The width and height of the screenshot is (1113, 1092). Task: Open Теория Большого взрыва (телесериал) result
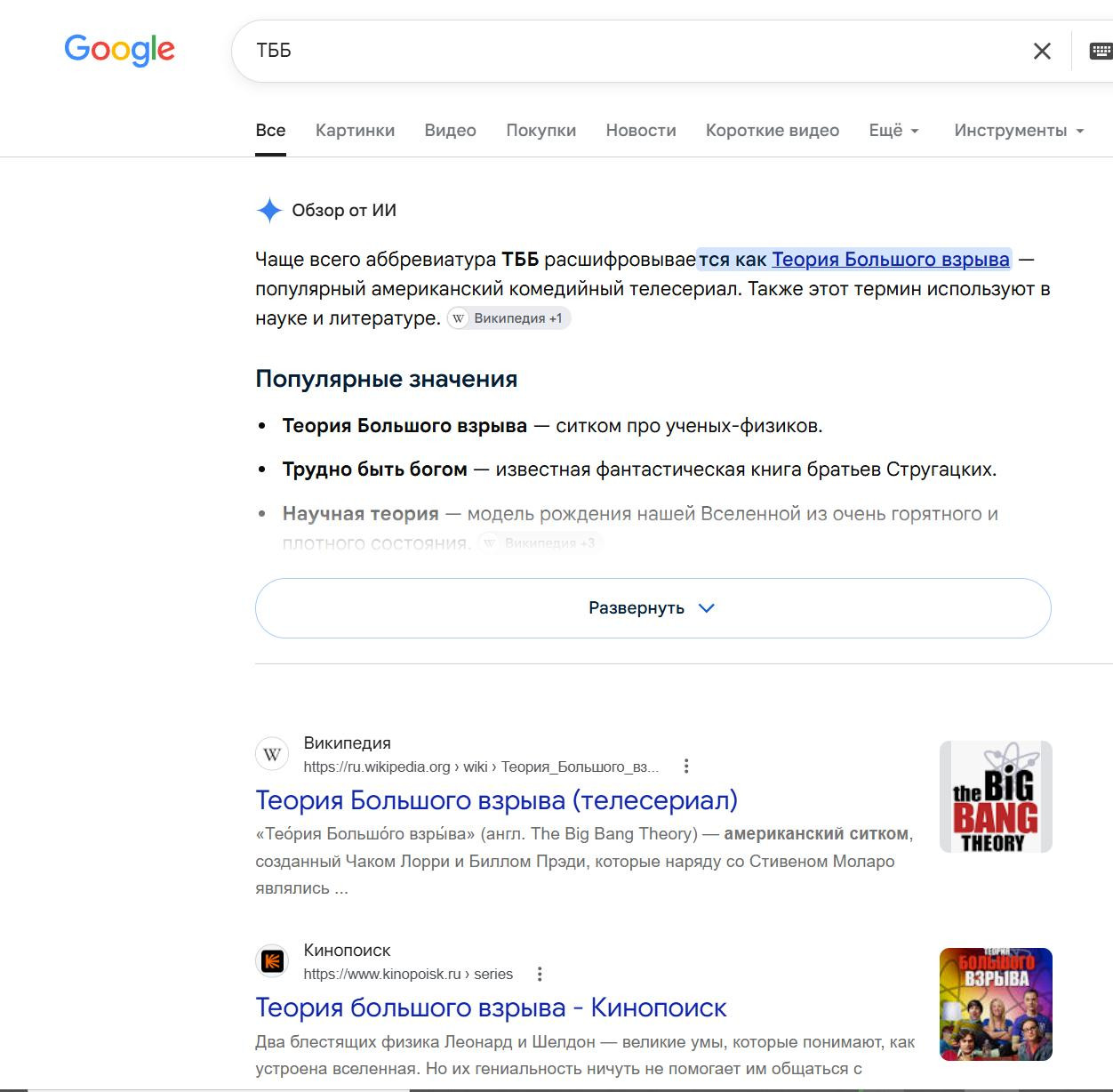click(x=496, y=800)
